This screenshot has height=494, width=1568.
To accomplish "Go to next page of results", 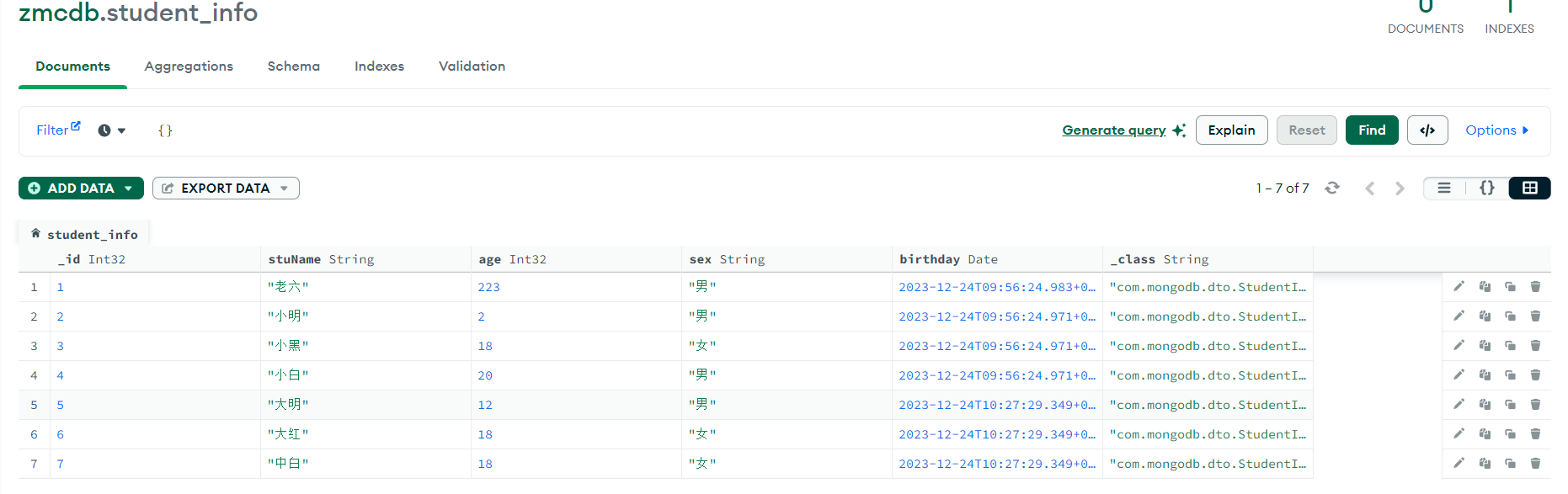I will point(1400,189).
